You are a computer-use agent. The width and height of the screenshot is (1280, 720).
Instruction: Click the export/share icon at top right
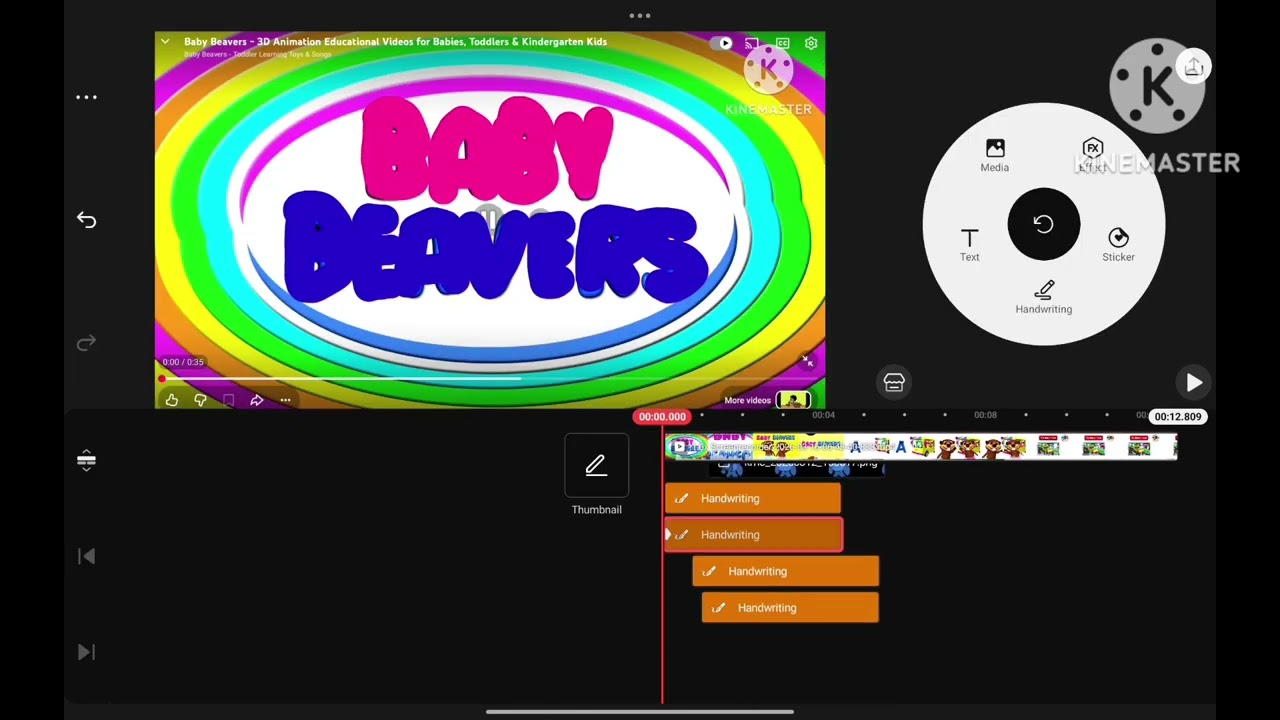pos(1193,67)
